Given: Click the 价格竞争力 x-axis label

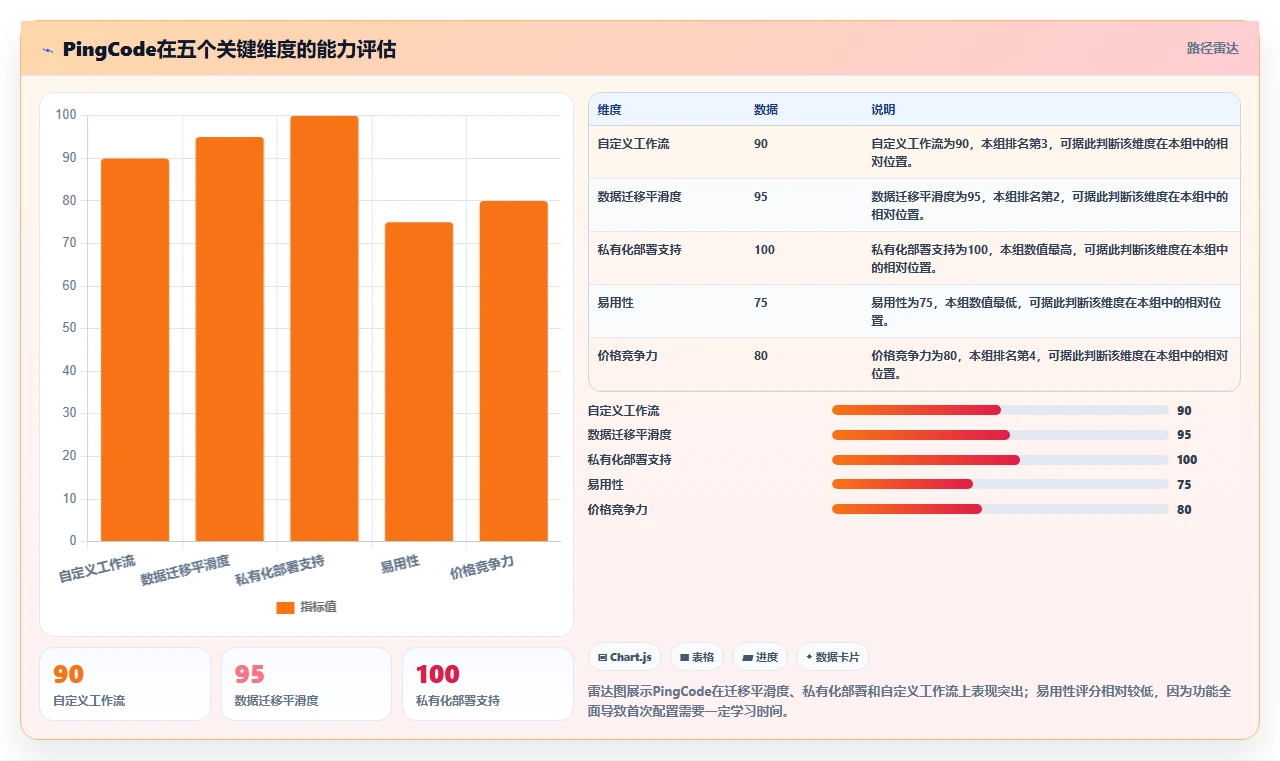Looking at the screenshot, I should [482, 567].
